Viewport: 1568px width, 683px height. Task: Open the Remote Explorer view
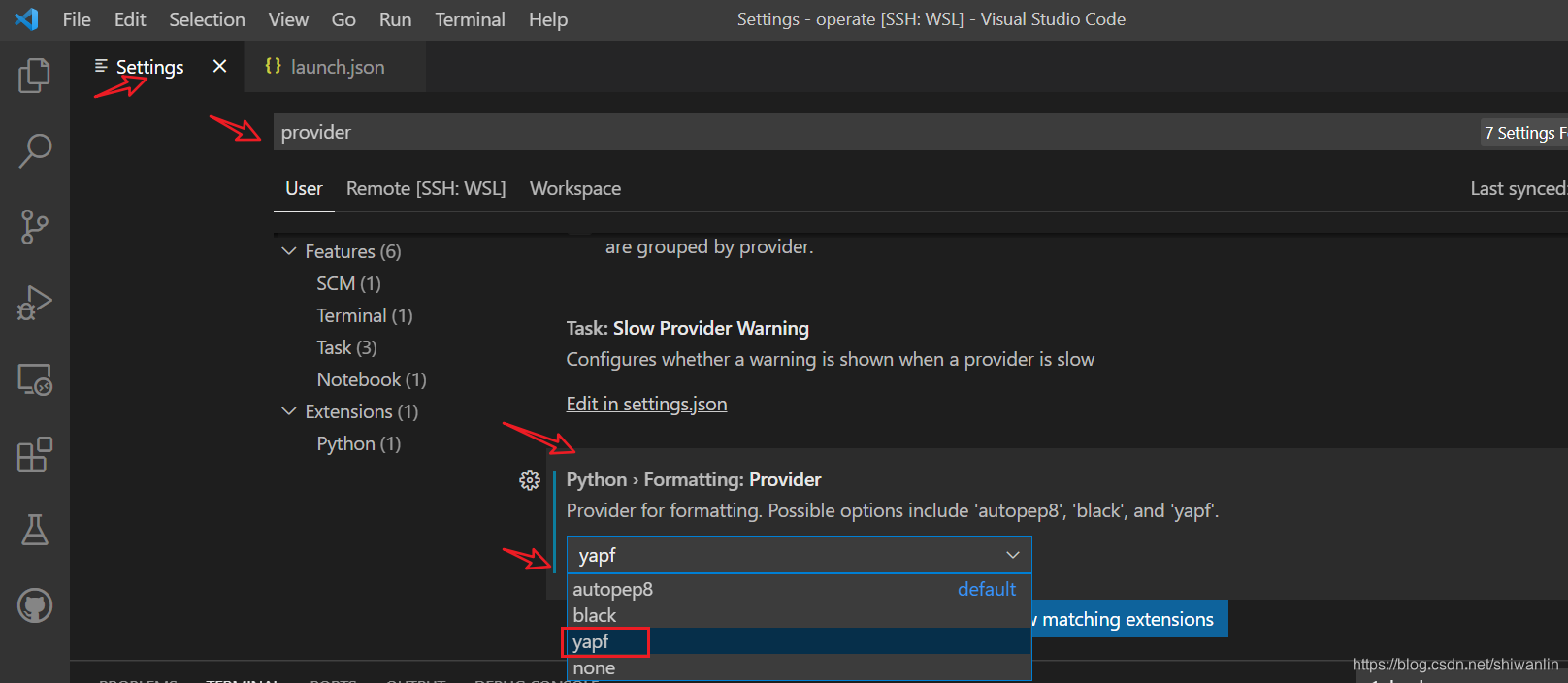point(35,378)
